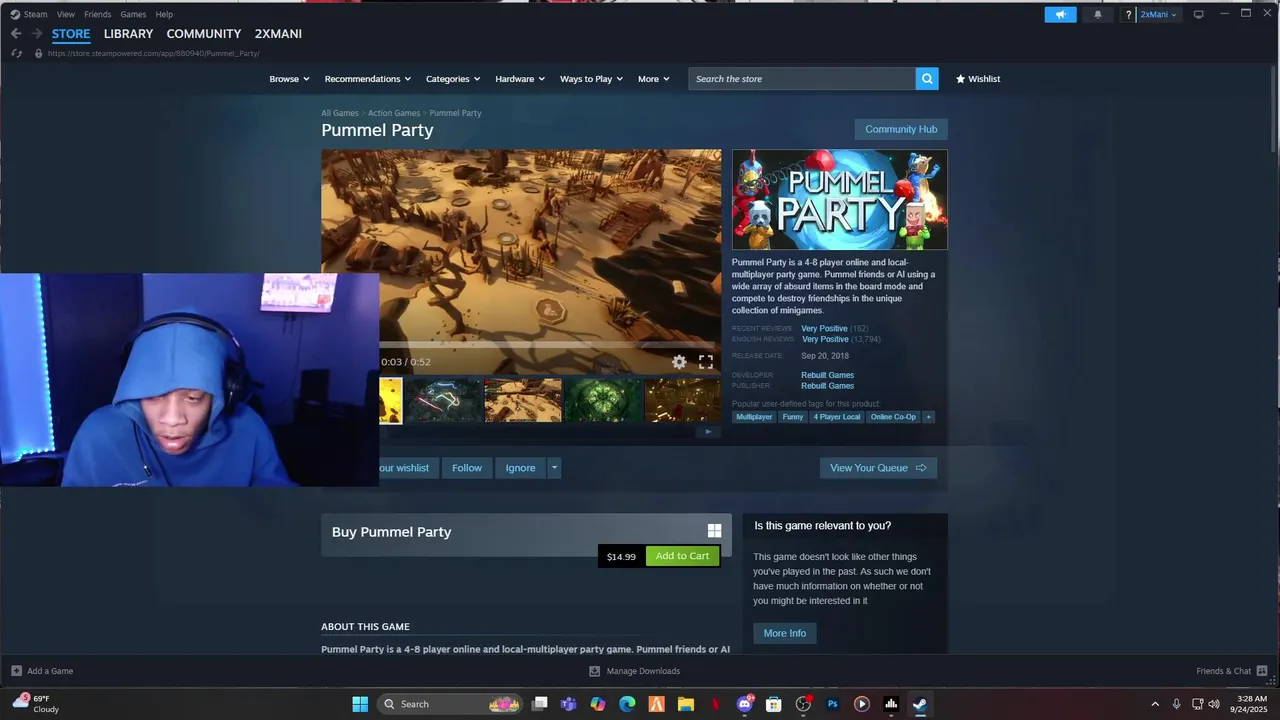
Task: Click the Online Co-Op tag
Action: (x=893, y=417)
